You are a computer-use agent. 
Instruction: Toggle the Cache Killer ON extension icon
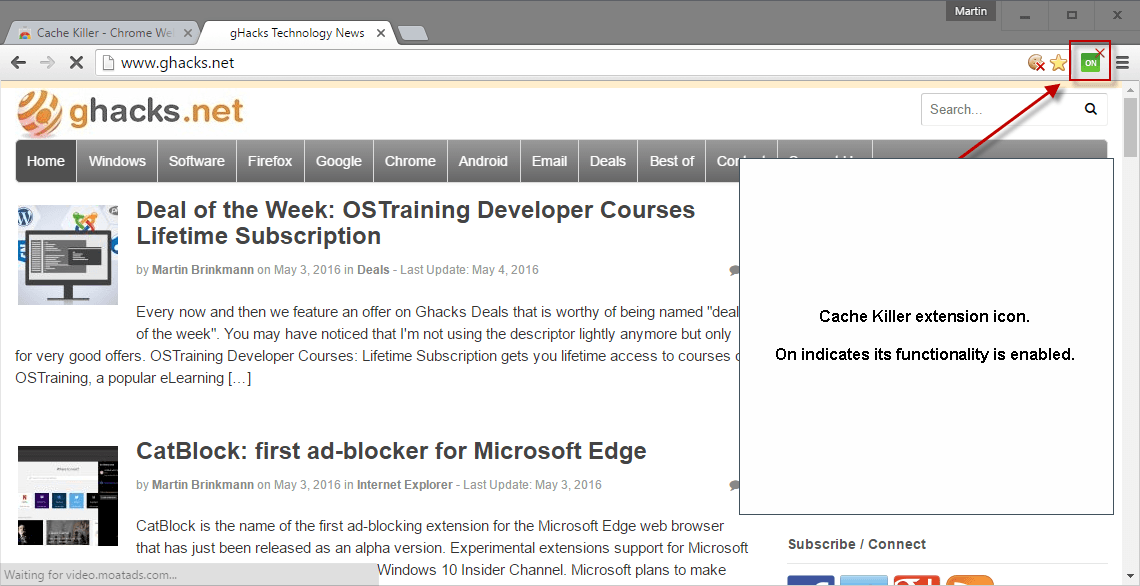click(x=1090, y=63)
